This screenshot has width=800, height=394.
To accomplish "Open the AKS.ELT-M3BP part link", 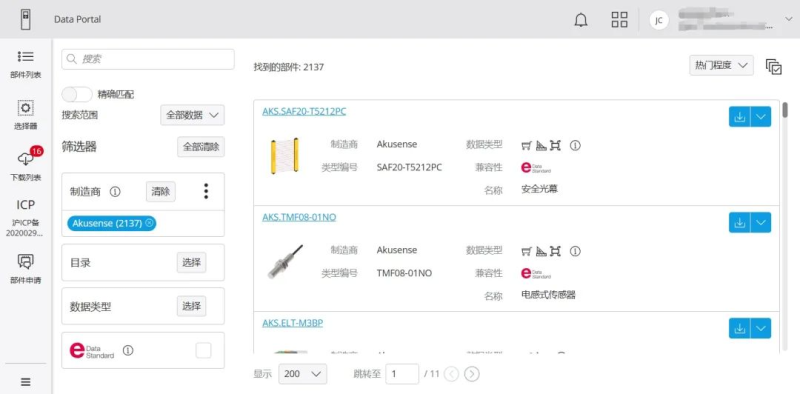I will 292,323.
